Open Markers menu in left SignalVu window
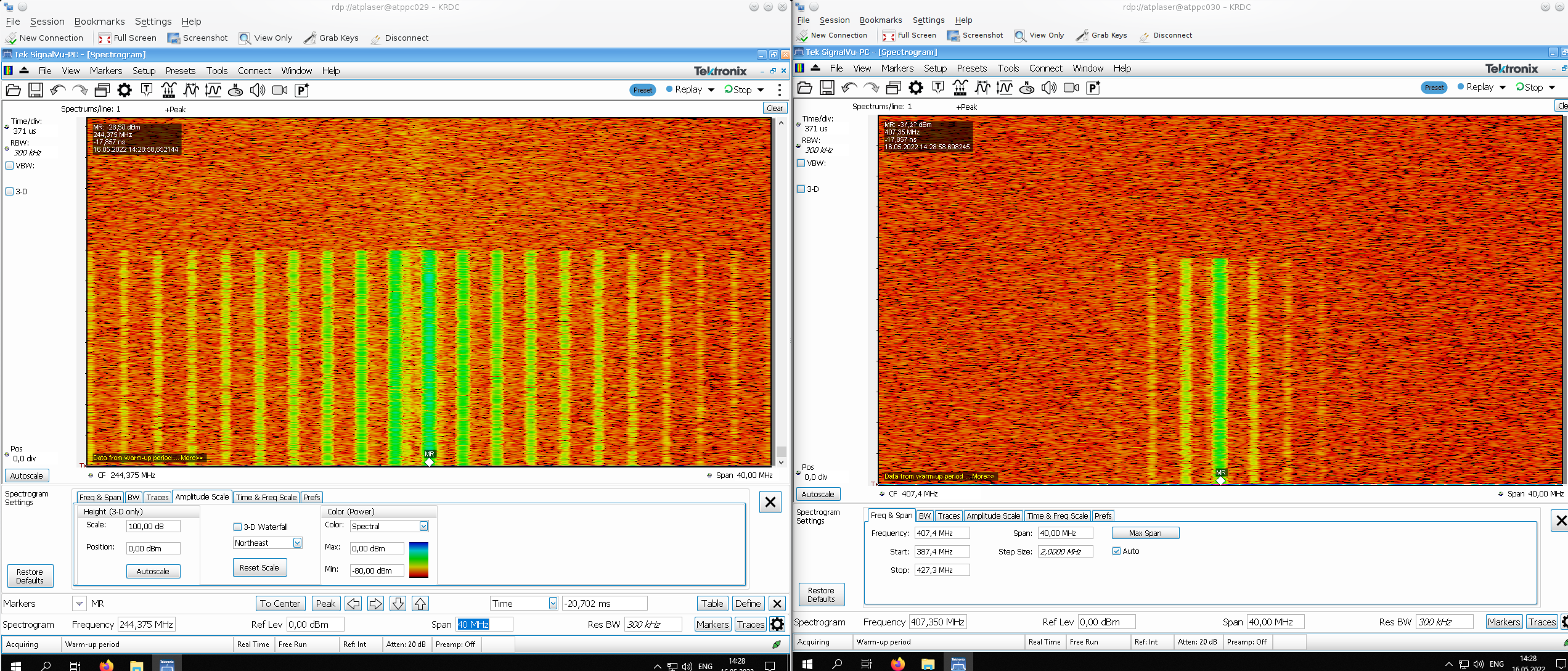1568x671 pixels. 106,71
